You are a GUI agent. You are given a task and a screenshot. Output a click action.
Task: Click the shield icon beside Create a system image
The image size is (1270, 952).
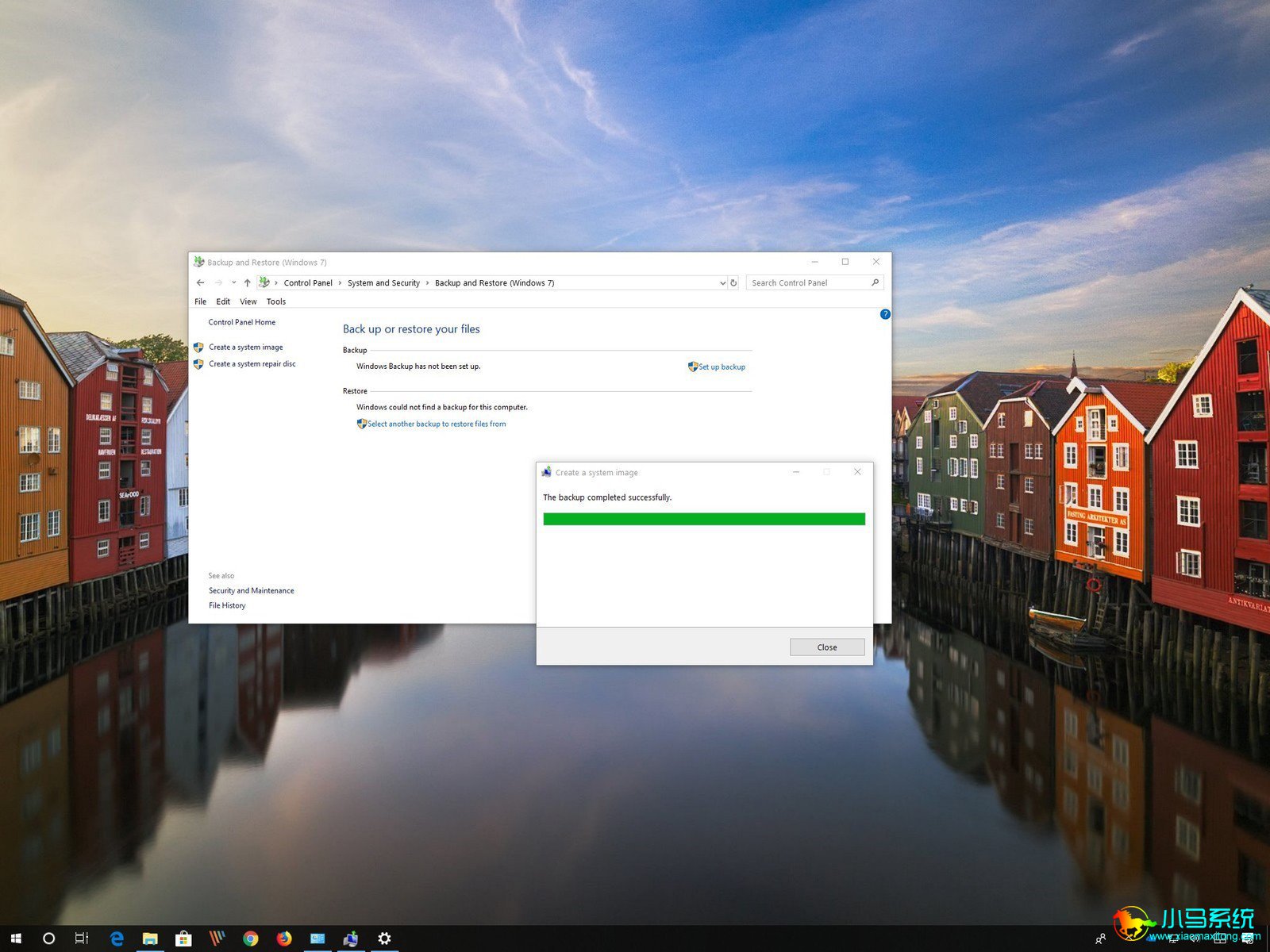coord(198,347)
